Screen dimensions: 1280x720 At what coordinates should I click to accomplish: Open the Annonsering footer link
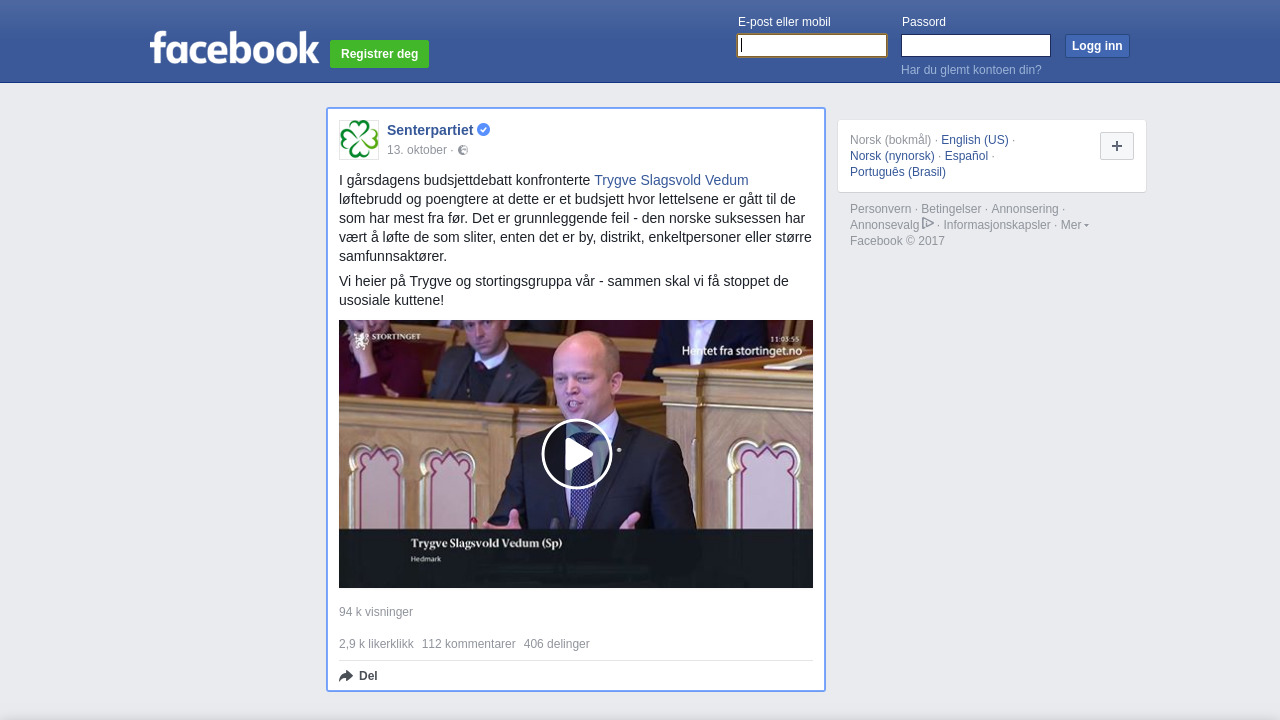tap(1025, 209)
